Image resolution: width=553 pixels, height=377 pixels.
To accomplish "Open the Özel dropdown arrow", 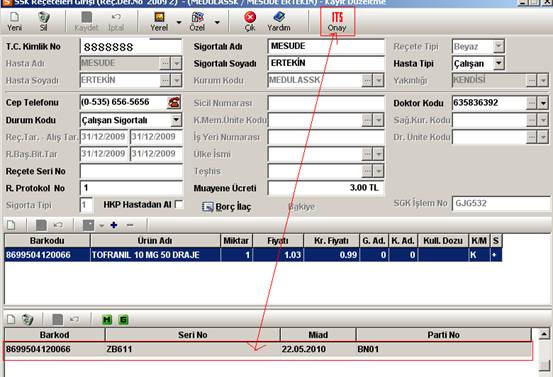I will coord(217,22).
